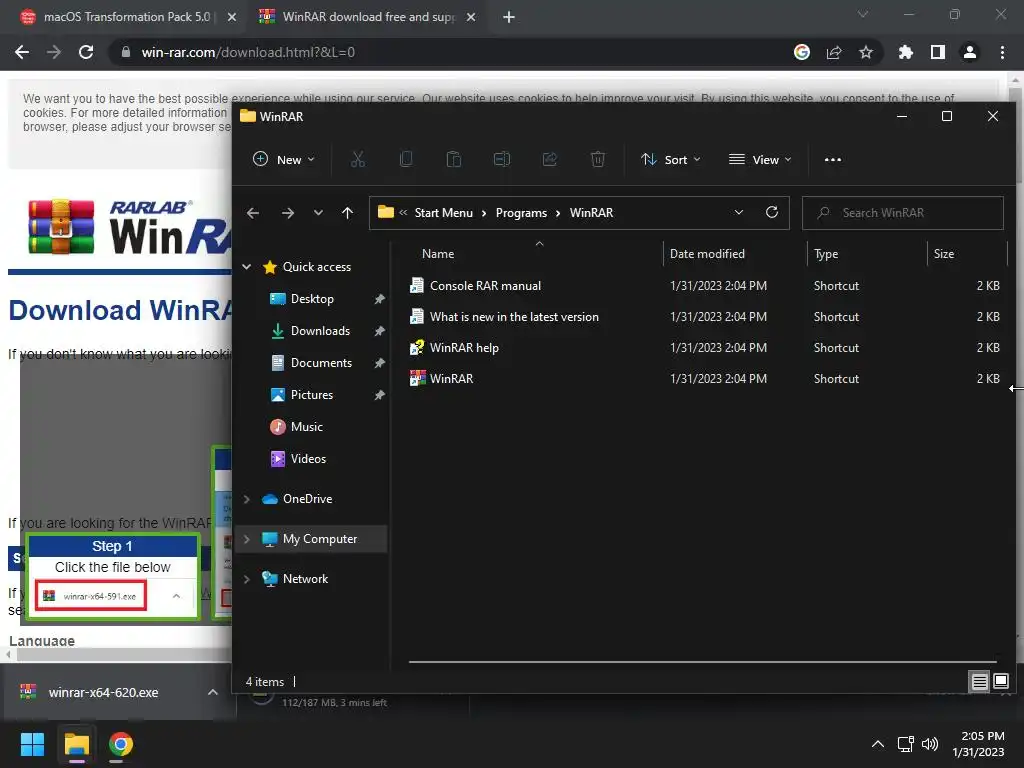Go up one folder level
The height and width of the screenshot is (768, 1024).
pyautogui.click(x=347, y=213)
